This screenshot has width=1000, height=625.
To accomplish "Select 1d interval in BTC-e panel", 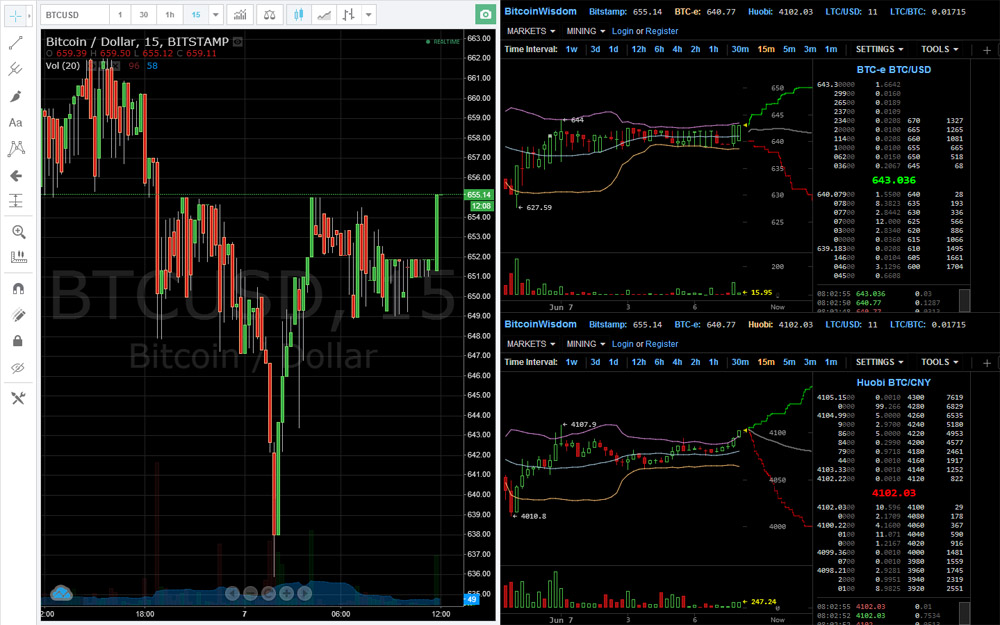I will click(x=614, y=49).
